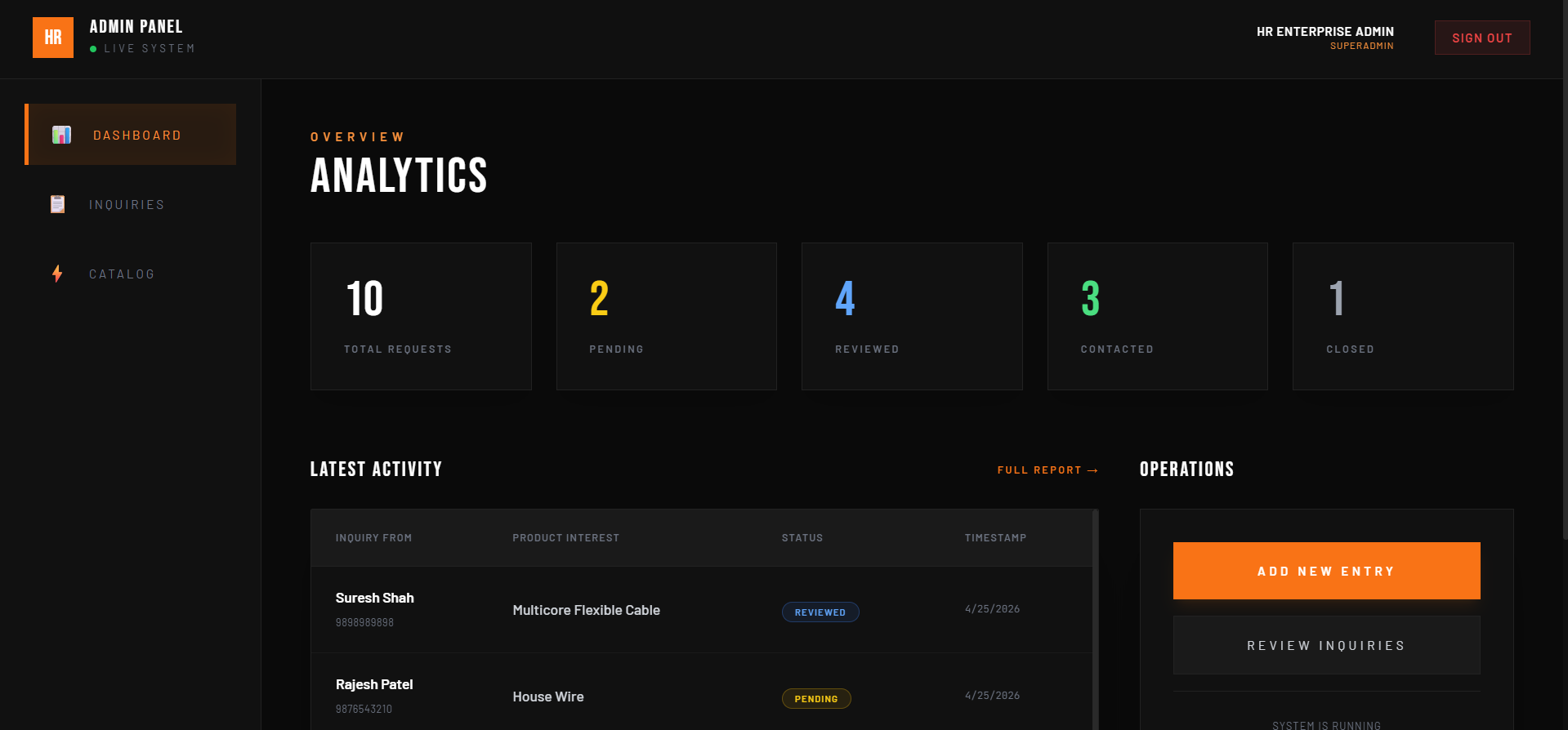Click the Dashboard bar chart icon

click(x=61, y=135)
